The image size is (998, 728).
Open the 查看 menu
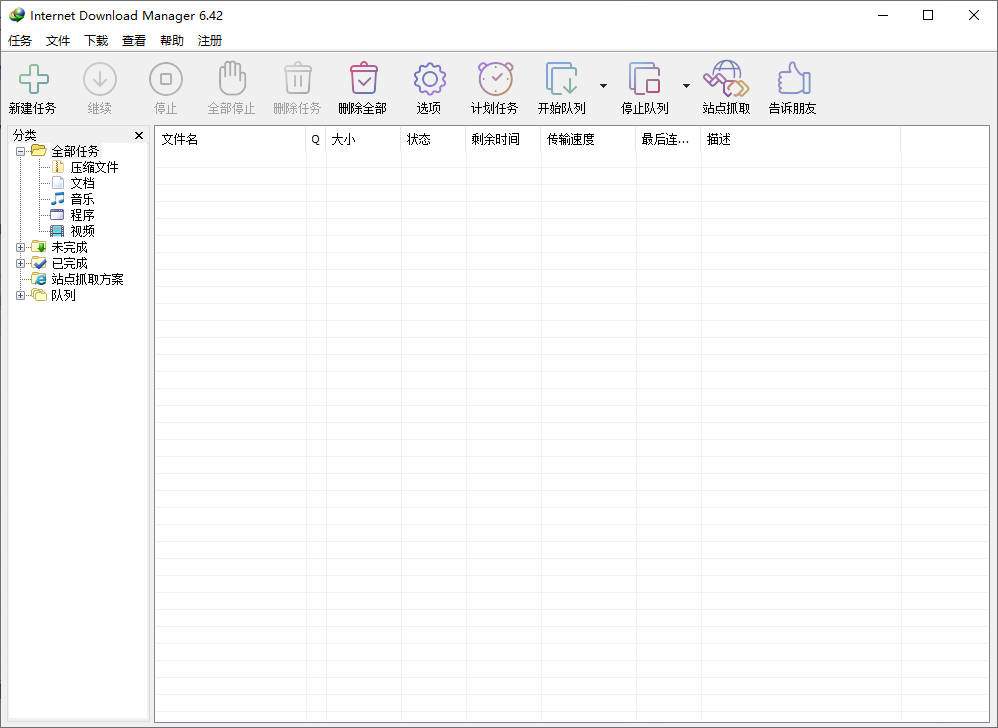(134, 41)
